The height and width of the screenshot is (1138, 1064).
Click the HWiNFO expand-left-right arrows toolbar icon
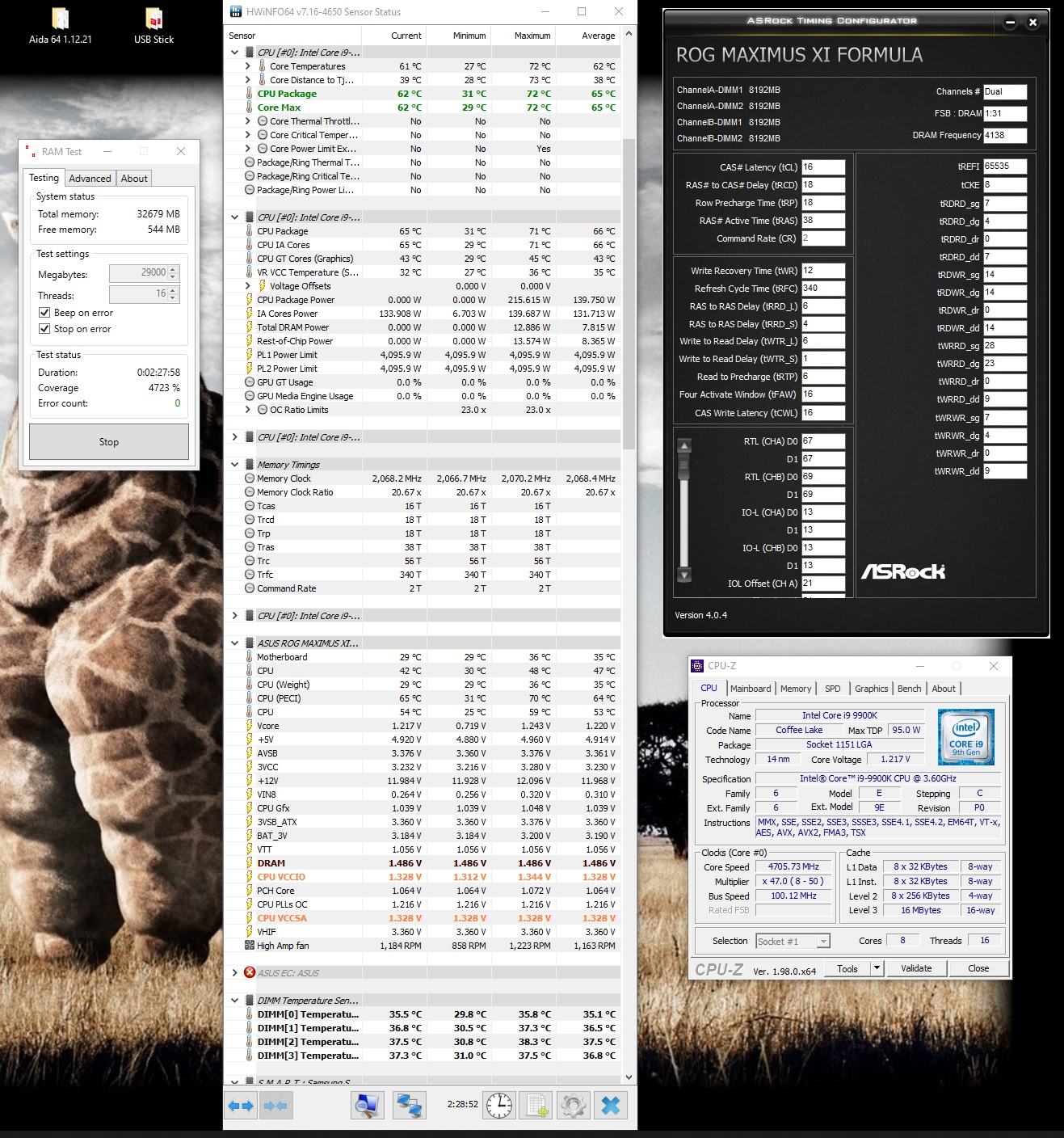coord(241,1106)
